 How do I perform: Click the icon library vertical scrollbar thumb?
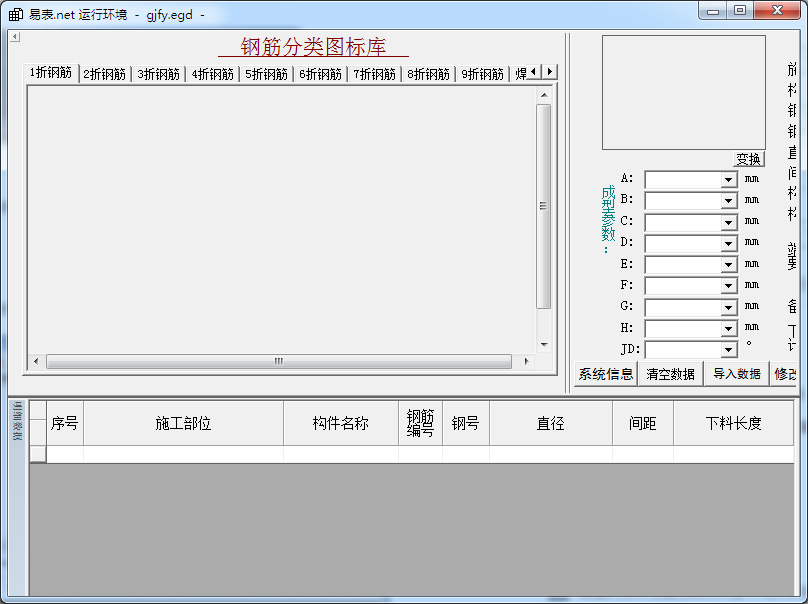point(544,206)
